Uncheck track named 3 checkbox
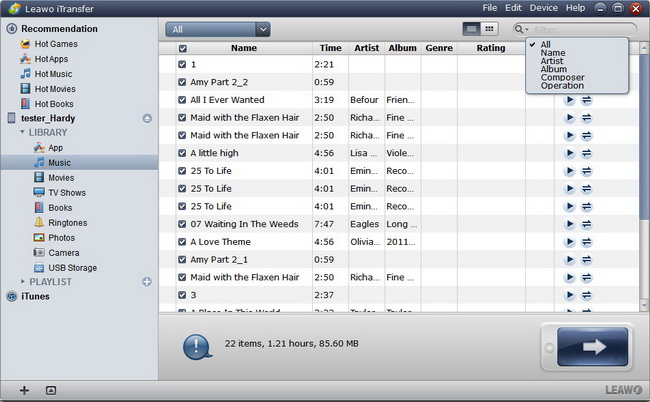Screen dimensions: 650x402 click(182, 295)
